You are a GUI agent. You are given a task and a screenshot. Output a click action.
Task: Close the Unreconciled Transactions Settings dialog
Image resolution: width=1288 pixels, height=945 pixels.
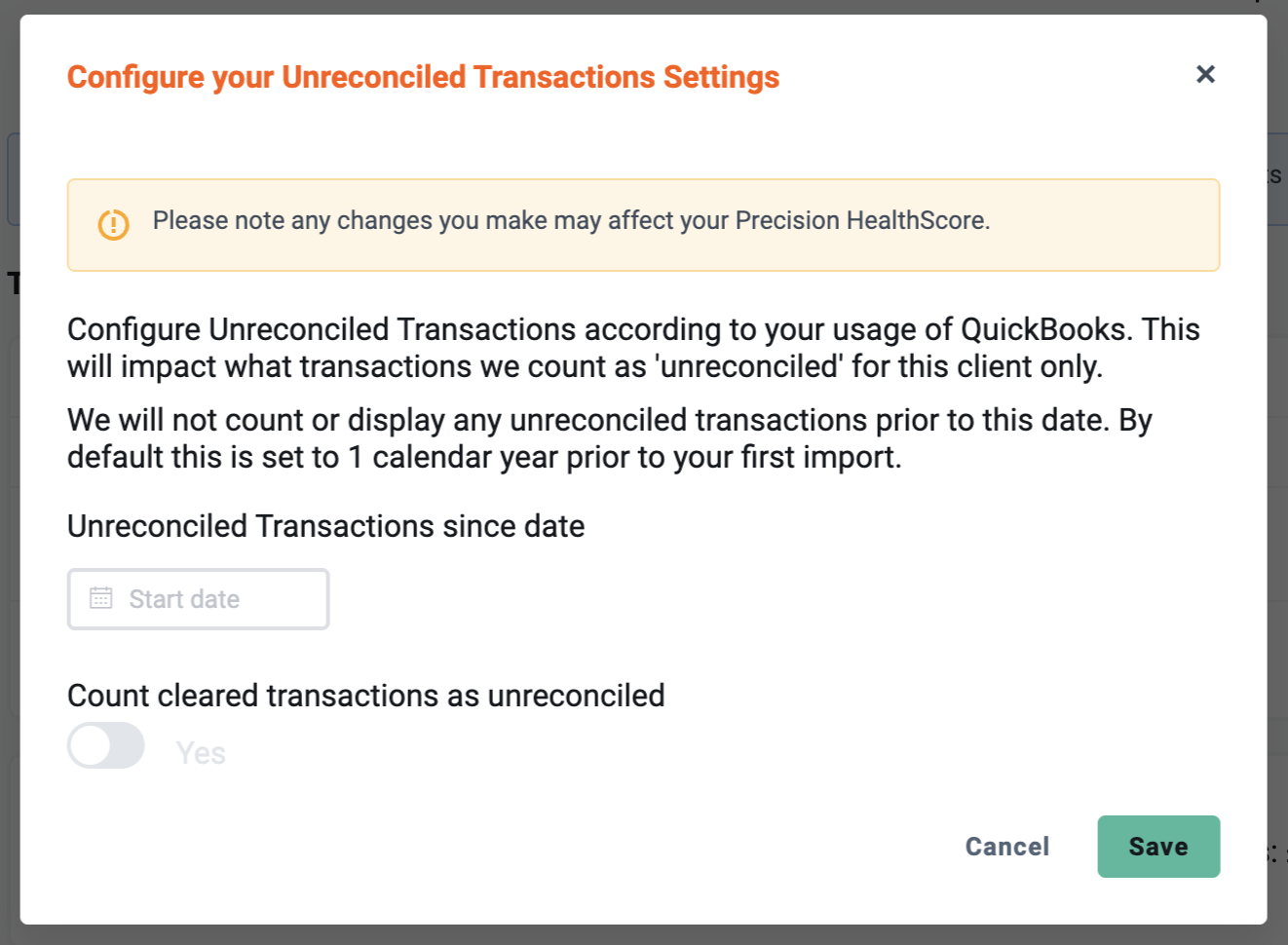coord(1205,74)
